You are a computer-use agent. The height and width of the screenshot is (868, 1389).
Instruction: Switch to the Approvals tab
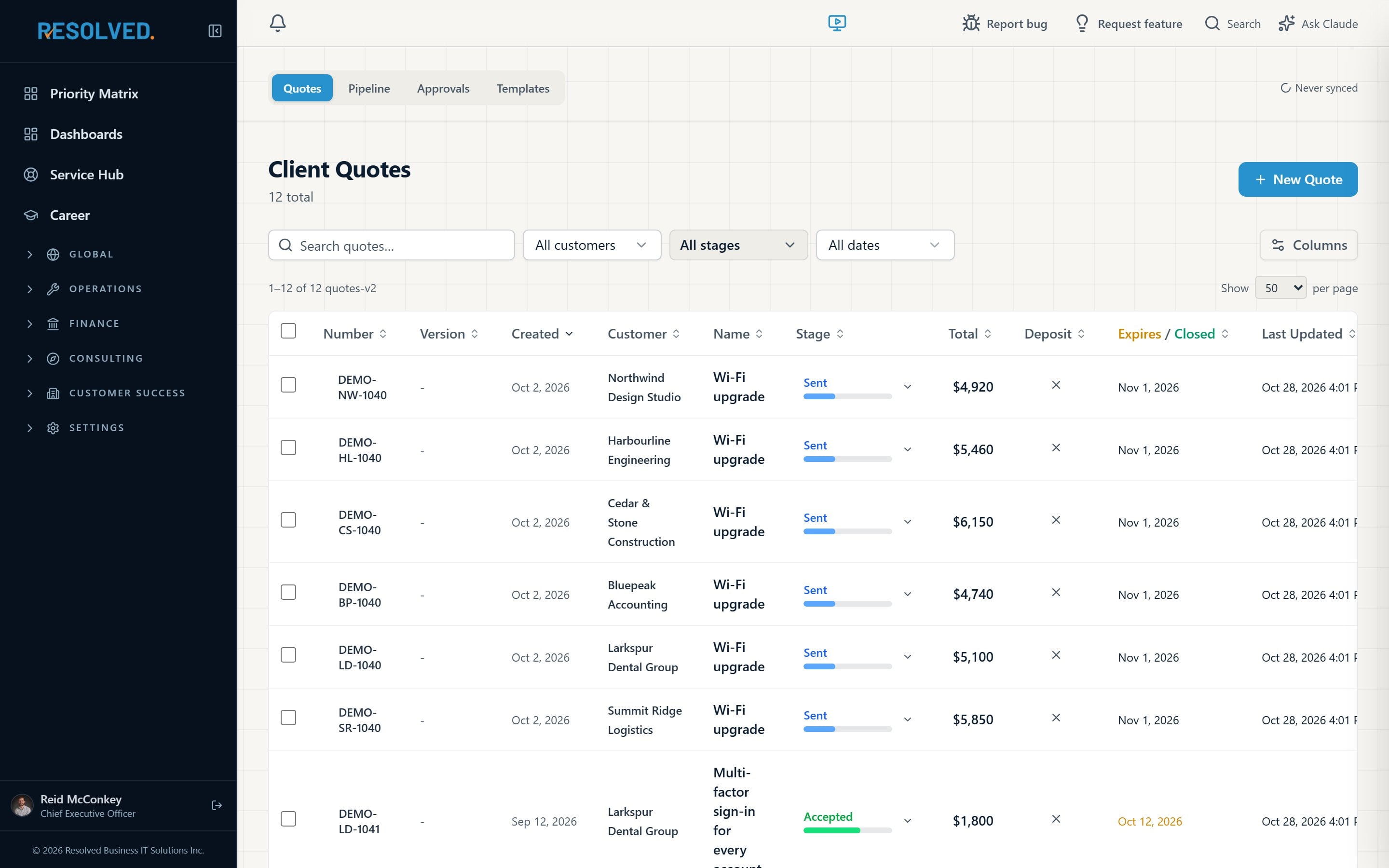point(443,88)
